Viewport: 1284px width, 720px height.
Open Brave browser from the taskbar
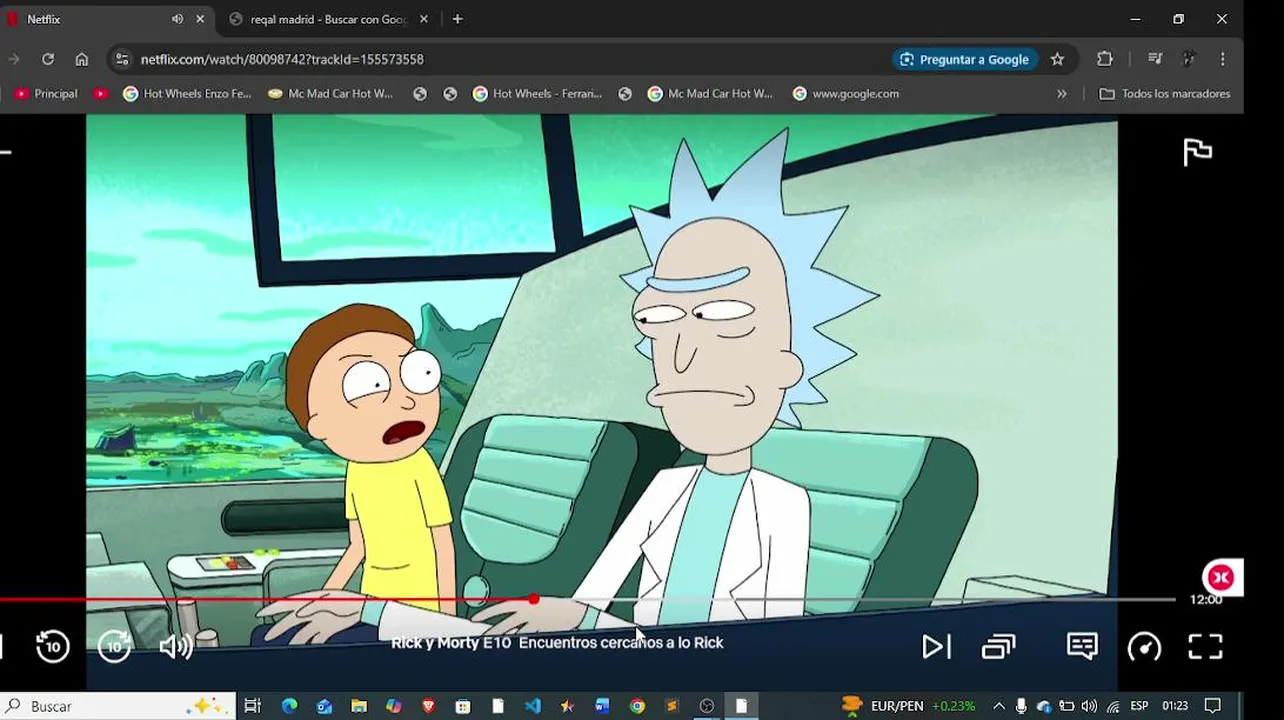pyautogui.click(x=428, y=706)
